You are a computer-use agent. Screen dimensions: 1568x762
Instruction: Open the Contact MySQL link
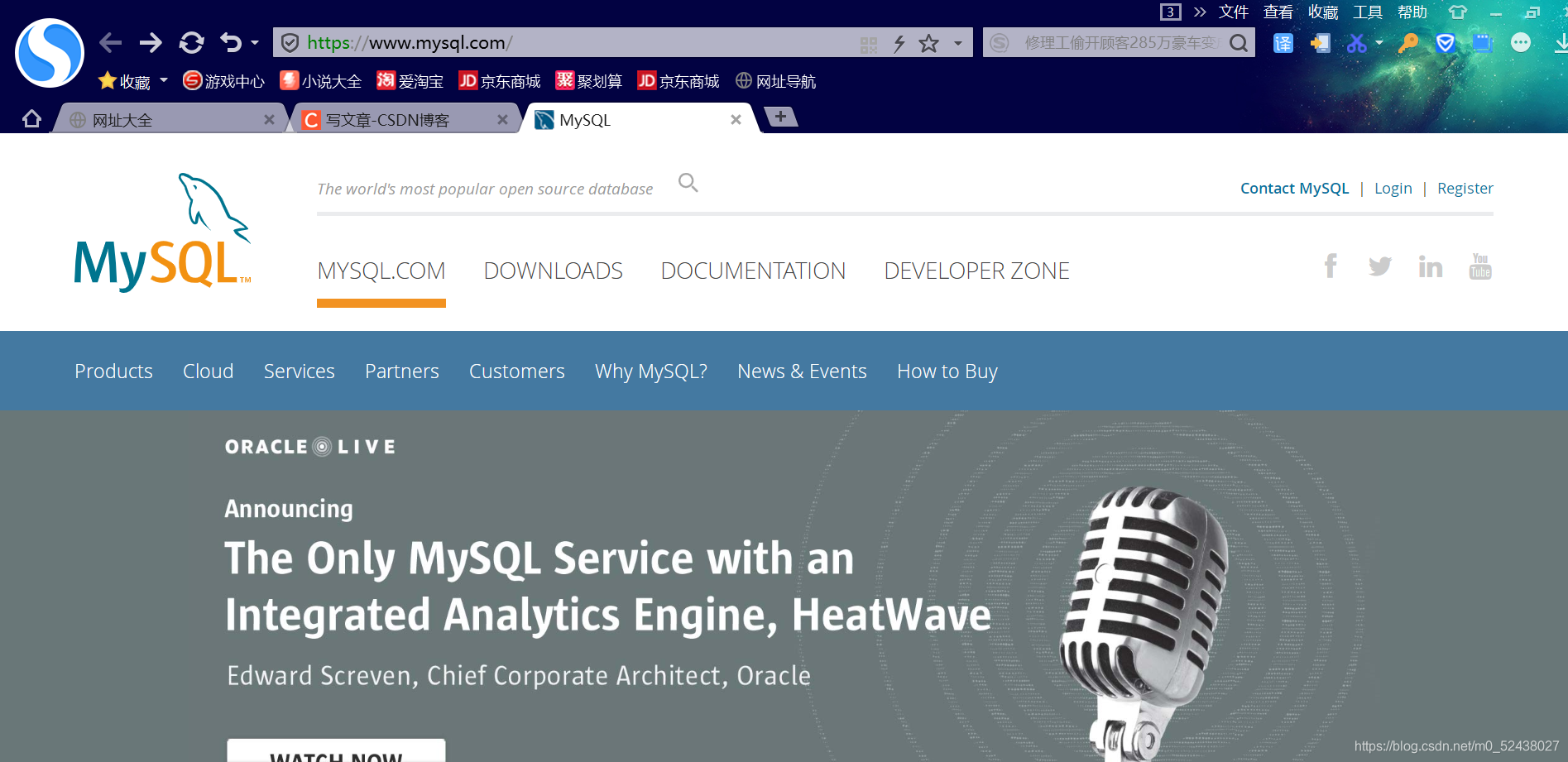click(1294, 189)
